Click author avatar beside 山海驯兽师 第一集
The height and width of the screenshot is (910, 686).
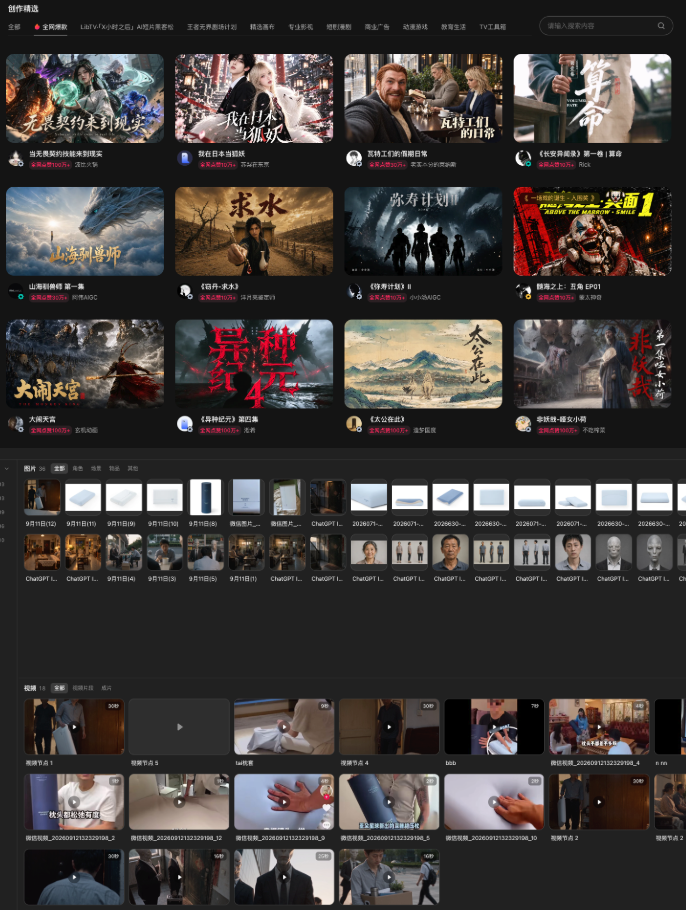16,291
